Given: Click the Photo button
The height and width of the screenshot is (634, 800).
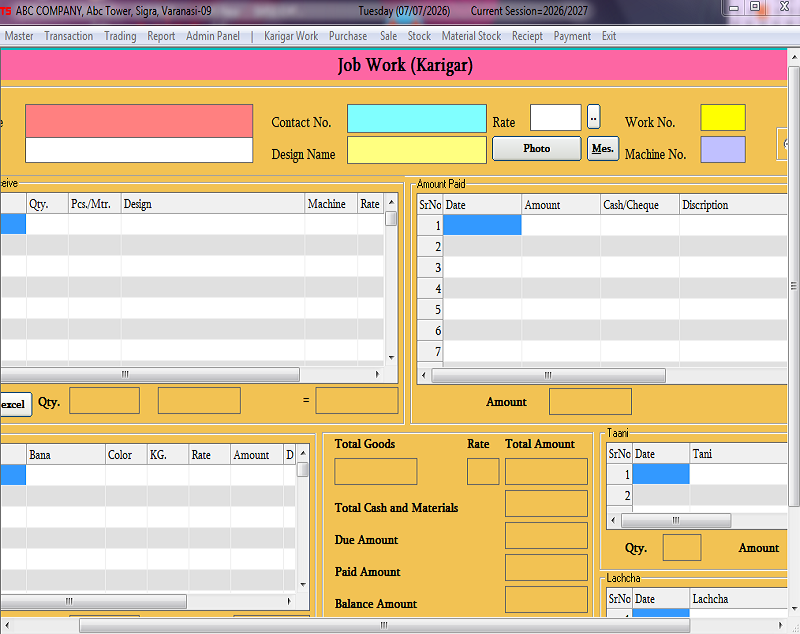Looking at the screenshot, I should [536, 148].
